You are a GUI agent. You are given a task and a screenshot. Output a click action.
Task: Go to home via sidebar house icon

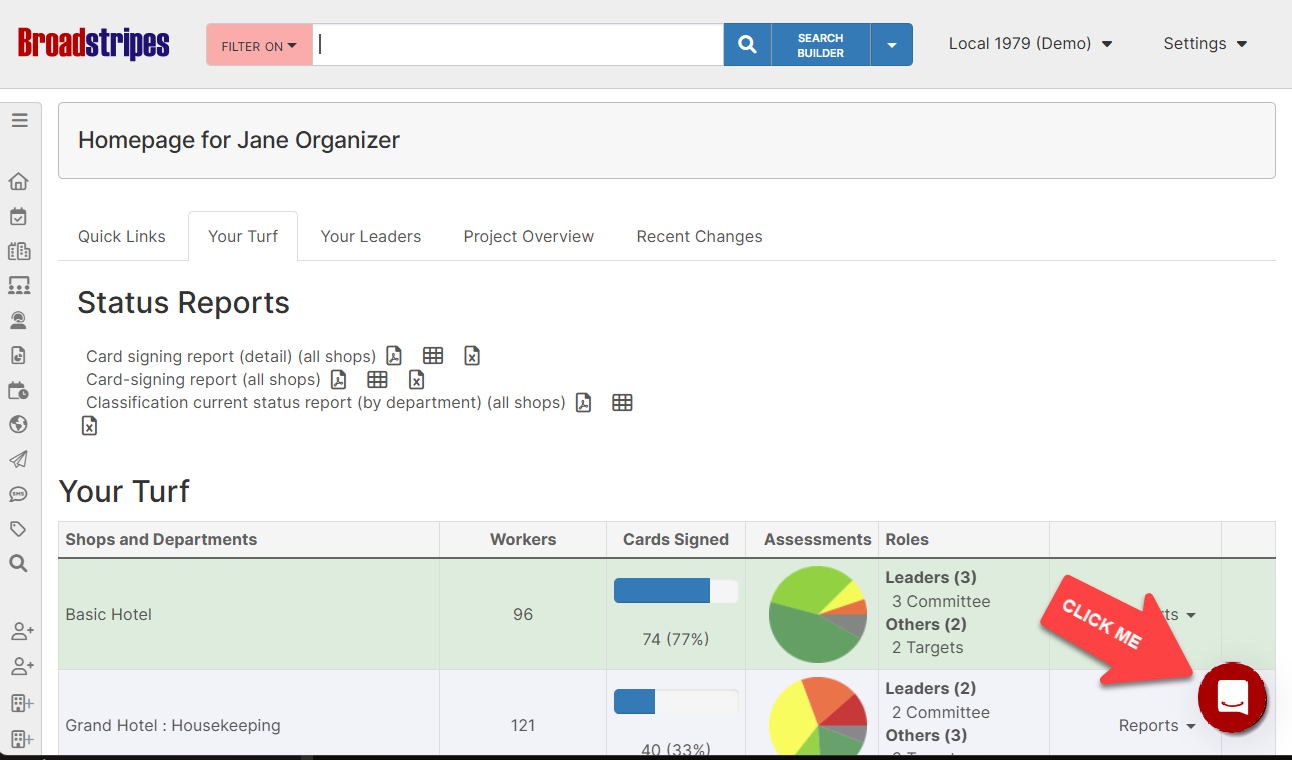click(x=18, y=182)
